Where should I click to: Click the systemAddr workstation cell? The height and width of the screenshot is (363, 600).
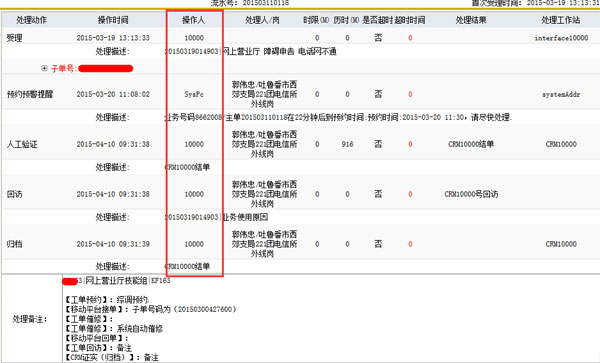point(561,94)
